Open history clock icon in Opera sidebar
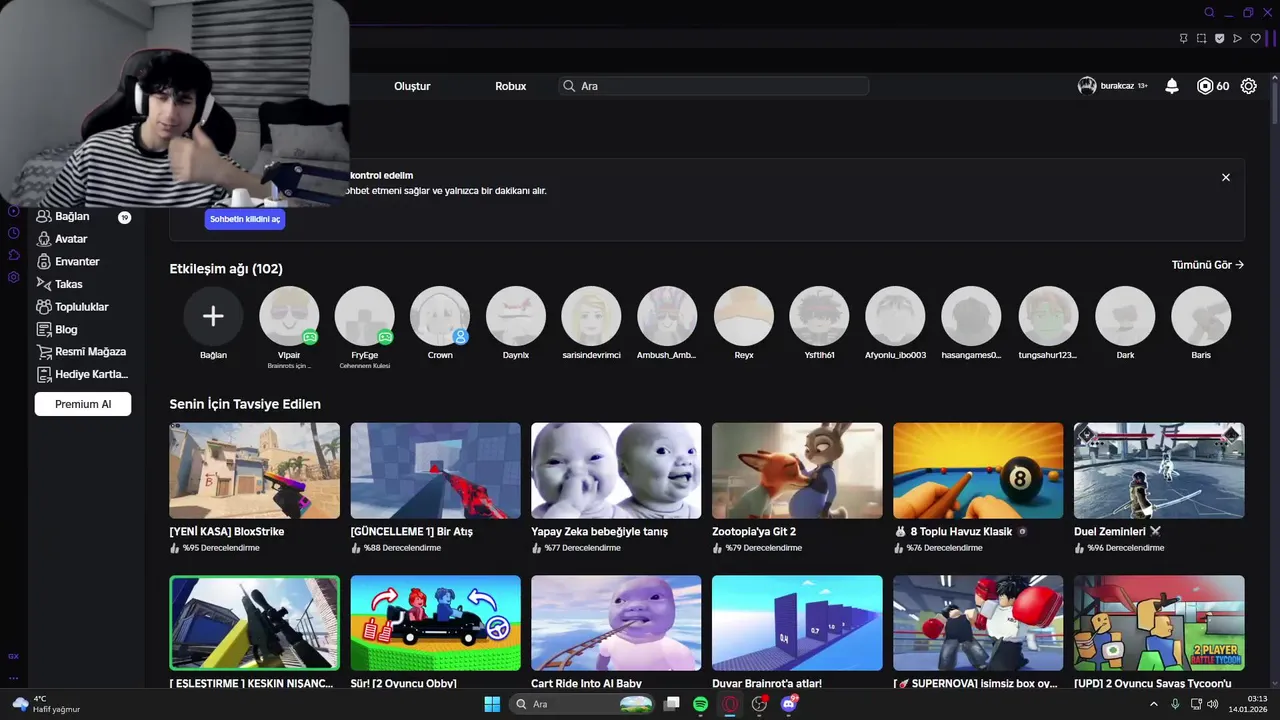1280x720 pixels. (x=13, y=233)
